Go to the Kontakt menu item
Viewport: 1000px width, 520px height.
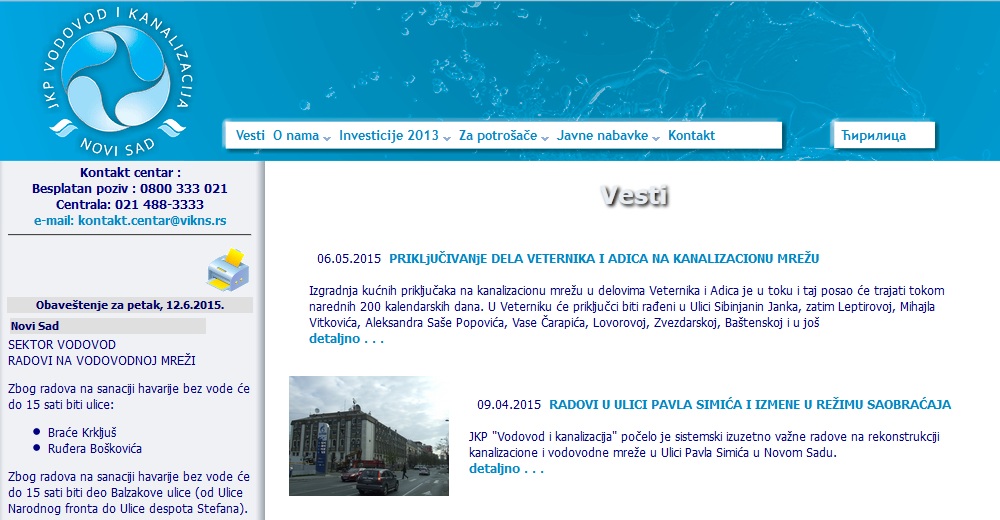point(691,136)
